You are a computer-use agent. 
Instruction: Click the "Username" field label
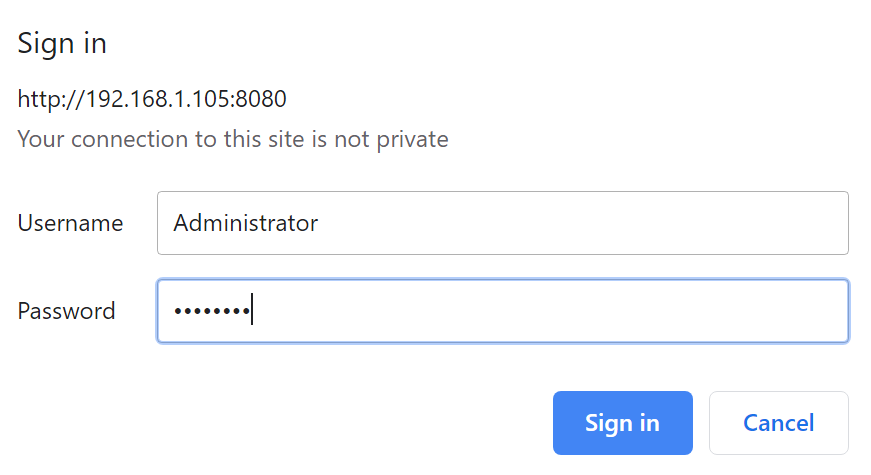(x=70, y=223)
